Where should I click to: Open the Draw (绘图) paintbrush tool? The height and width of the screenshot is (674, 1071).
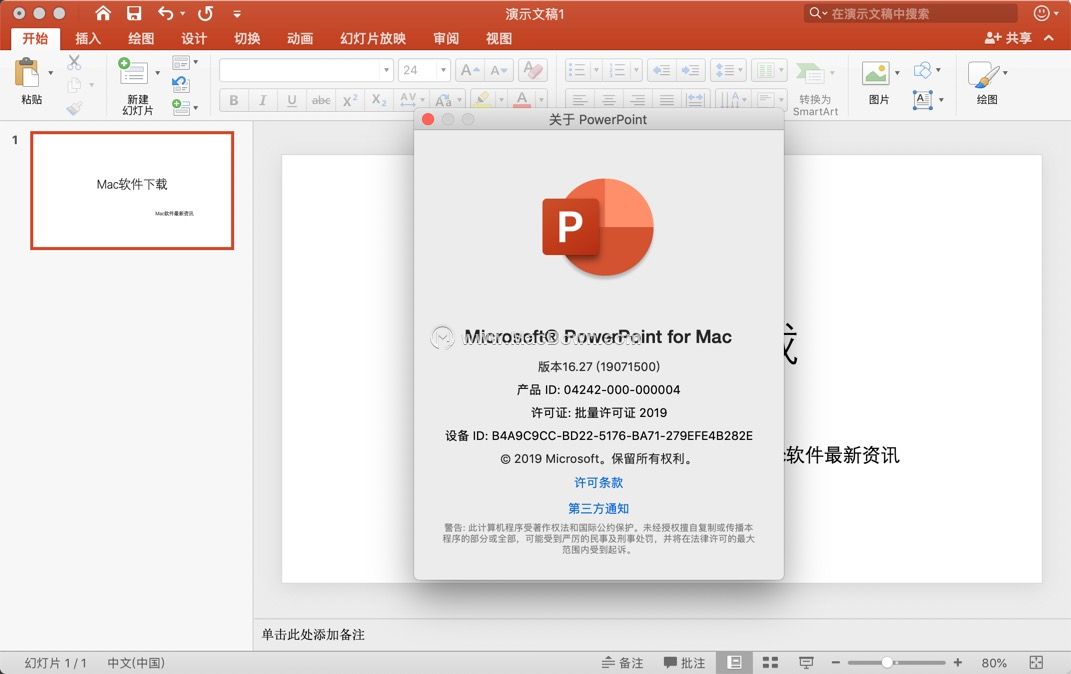tap(983, 74)
